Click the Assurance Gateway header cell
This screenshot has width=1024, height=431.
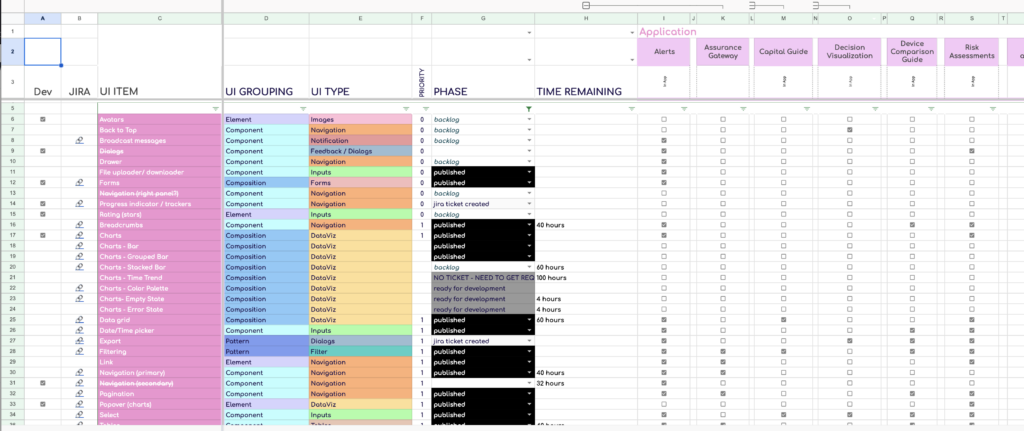723,52
